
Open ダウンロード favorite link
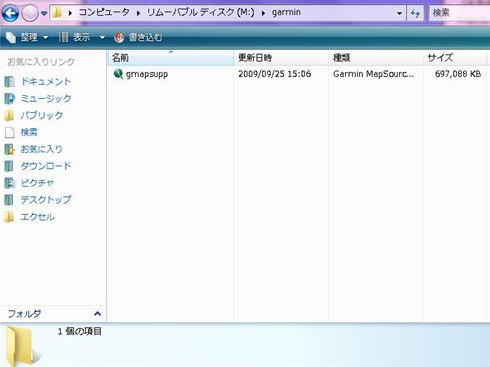(x=46, y=166)
